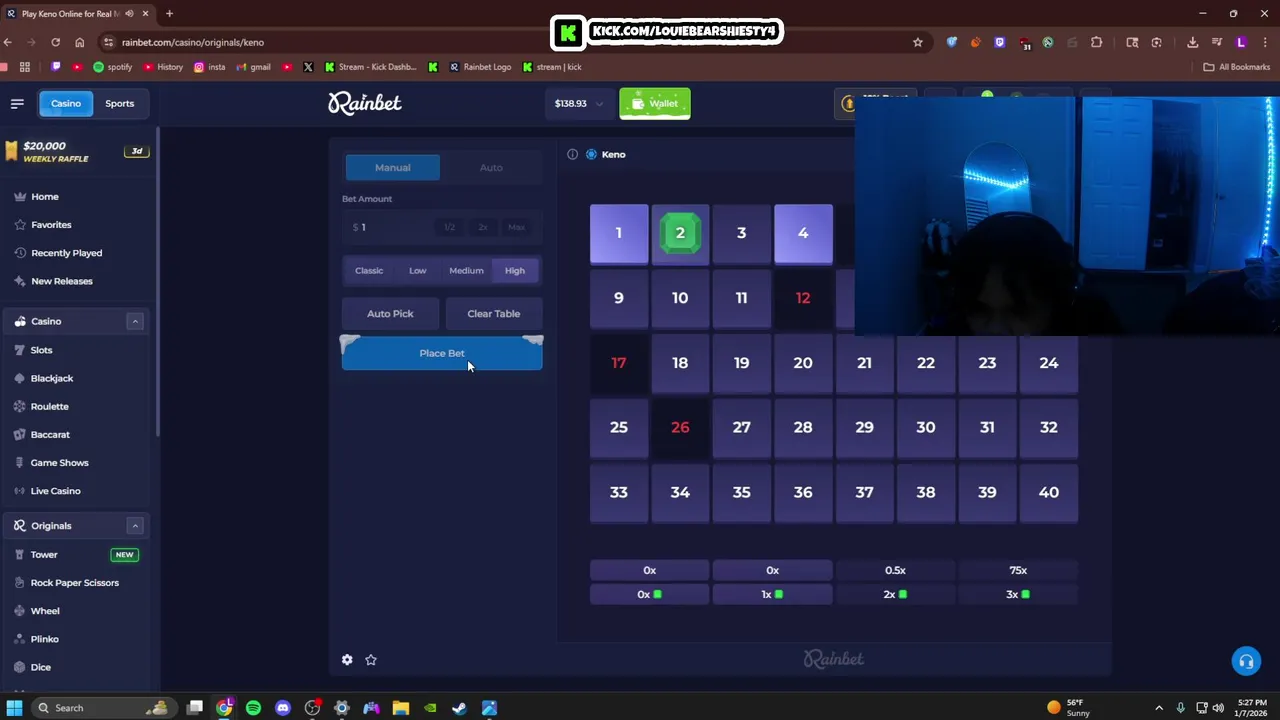Collapse the Originals sidebar section

click(x=135, y=526)
